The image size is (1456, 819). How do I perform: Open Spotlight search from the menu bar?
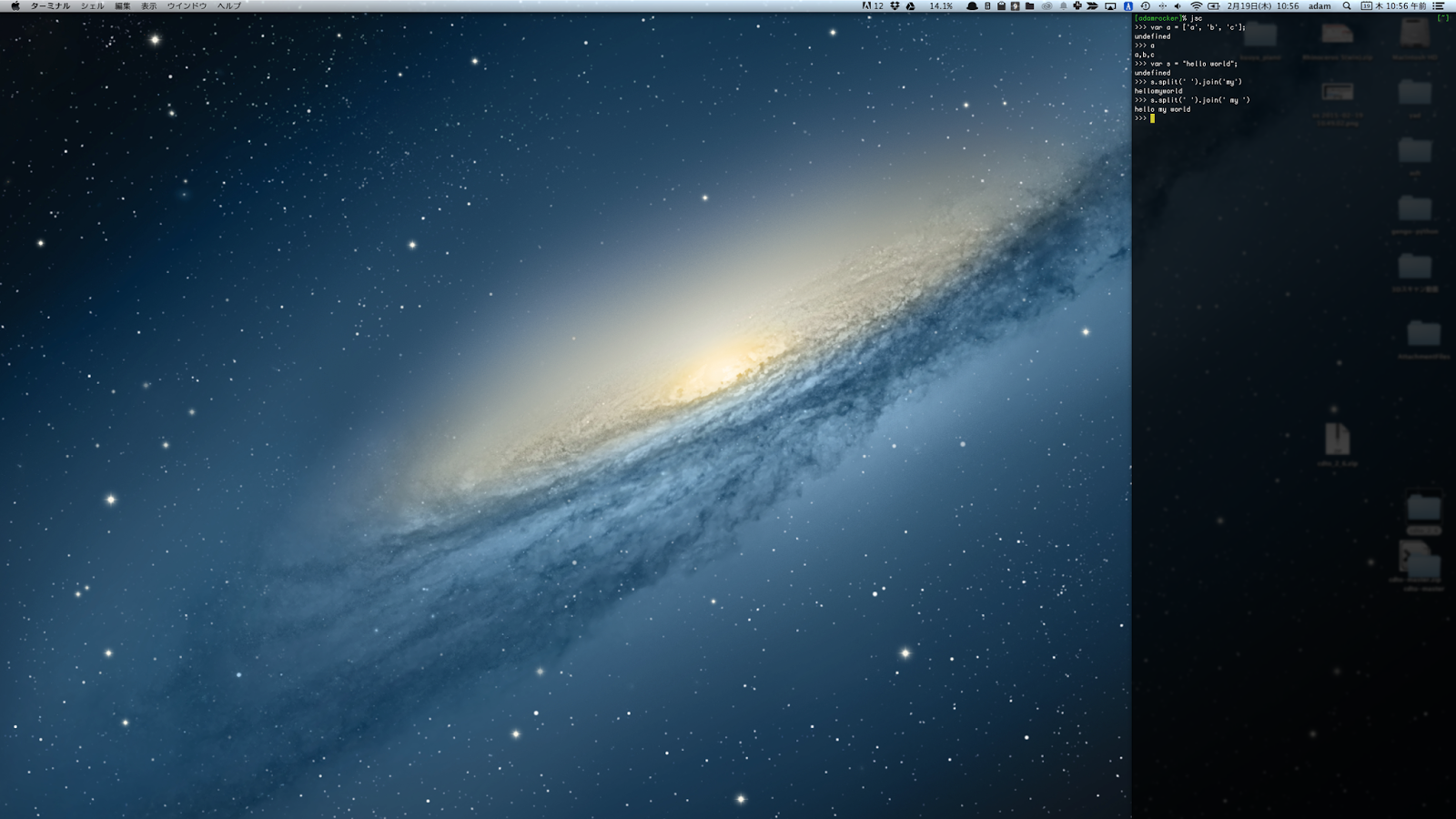1347,6
